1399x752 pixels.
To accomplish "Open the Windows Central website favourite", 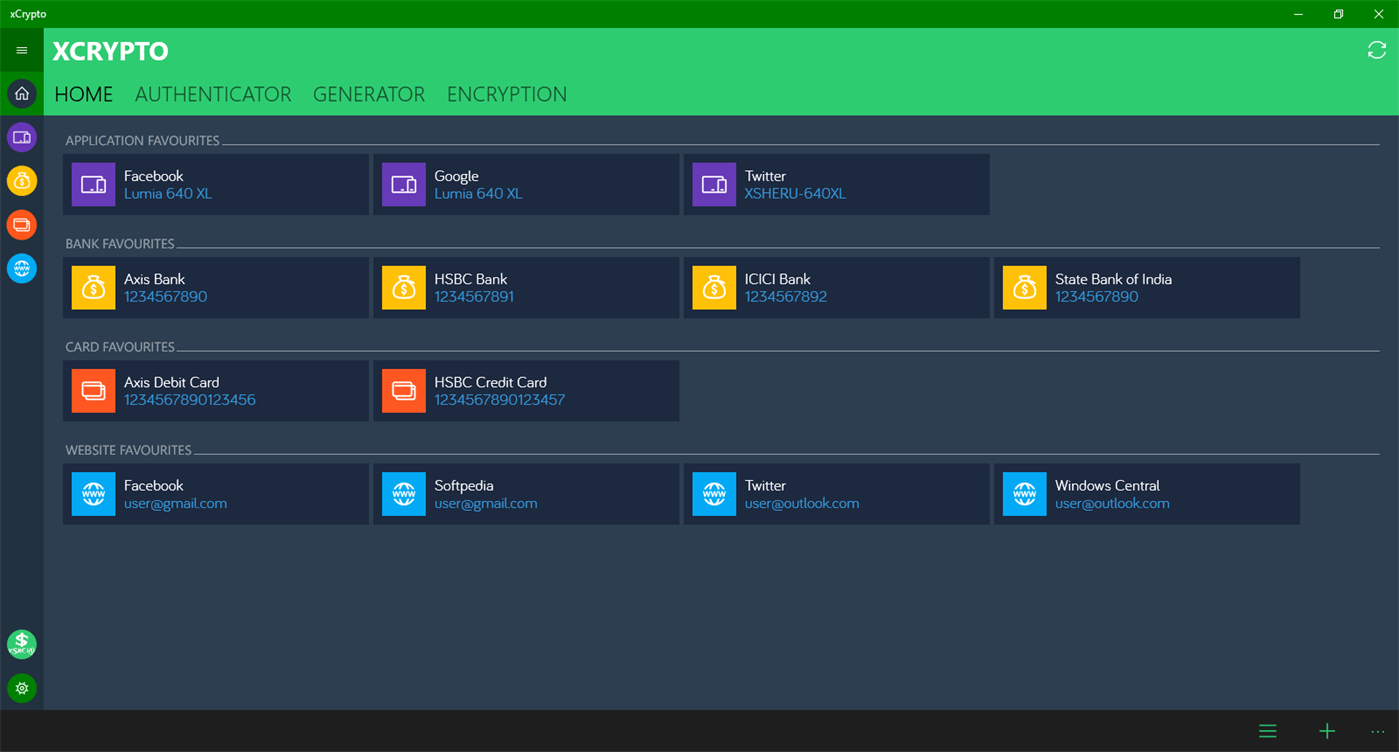I will (1147, 493).
